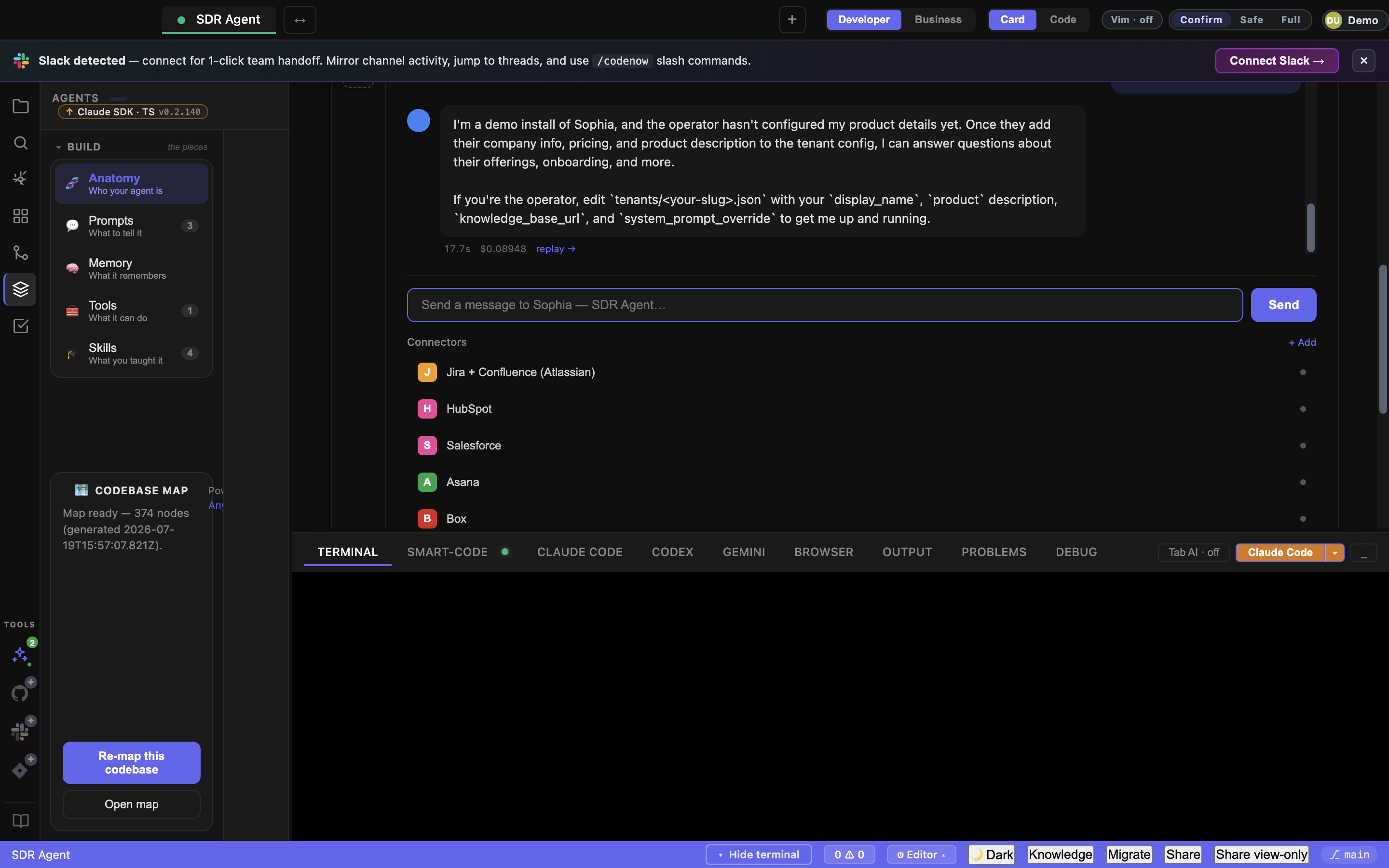The width and height of the screenshot is (1389, 868).
Task: Collapse via Hide terminal button
Action: pyautogui.click(x=758, y=855)
